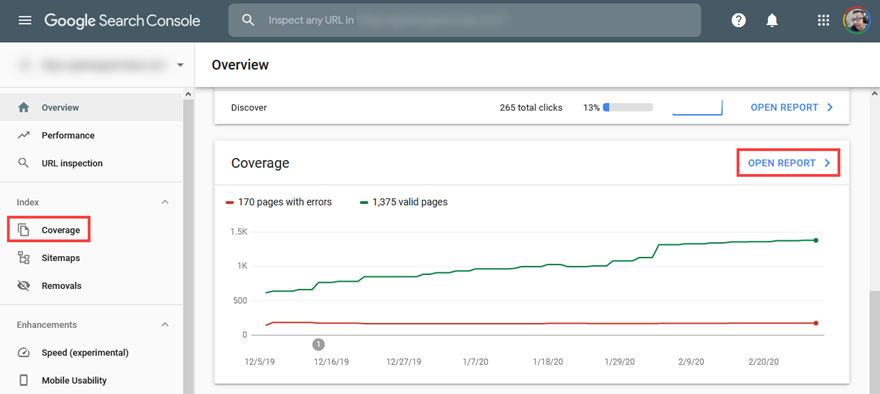The width and height of the screenshot is (880, 394).
Task: Click the search magnifier icon in URL bar
Action: 248,20
